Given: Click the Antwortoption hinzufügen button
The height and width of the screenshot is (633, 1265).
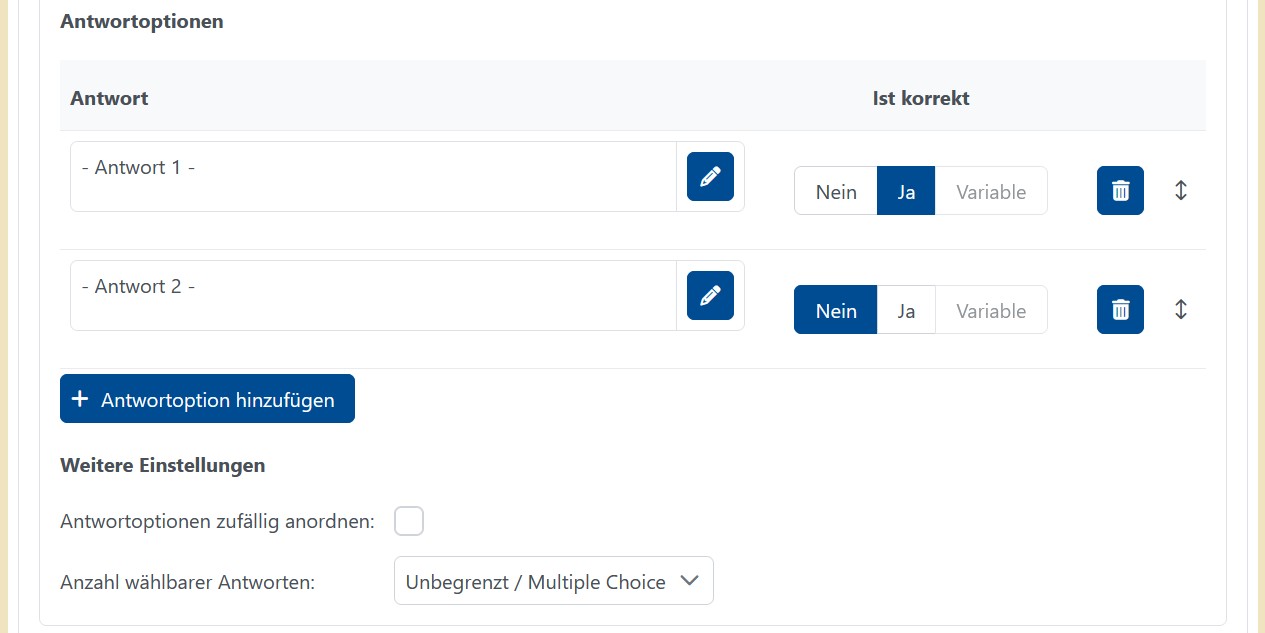Looking at the screenshot, I should 207,399.
